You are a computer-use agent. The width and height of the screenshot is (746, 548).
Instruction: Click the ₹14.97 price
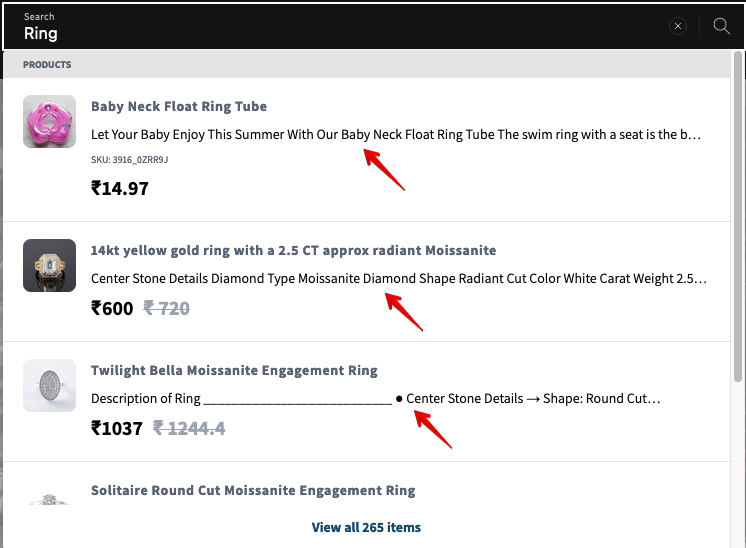click(x=120, y=188)
